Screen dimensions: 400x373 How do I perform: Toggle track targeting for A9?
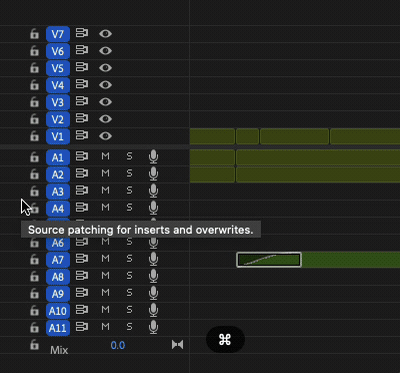tap(58, 294)
